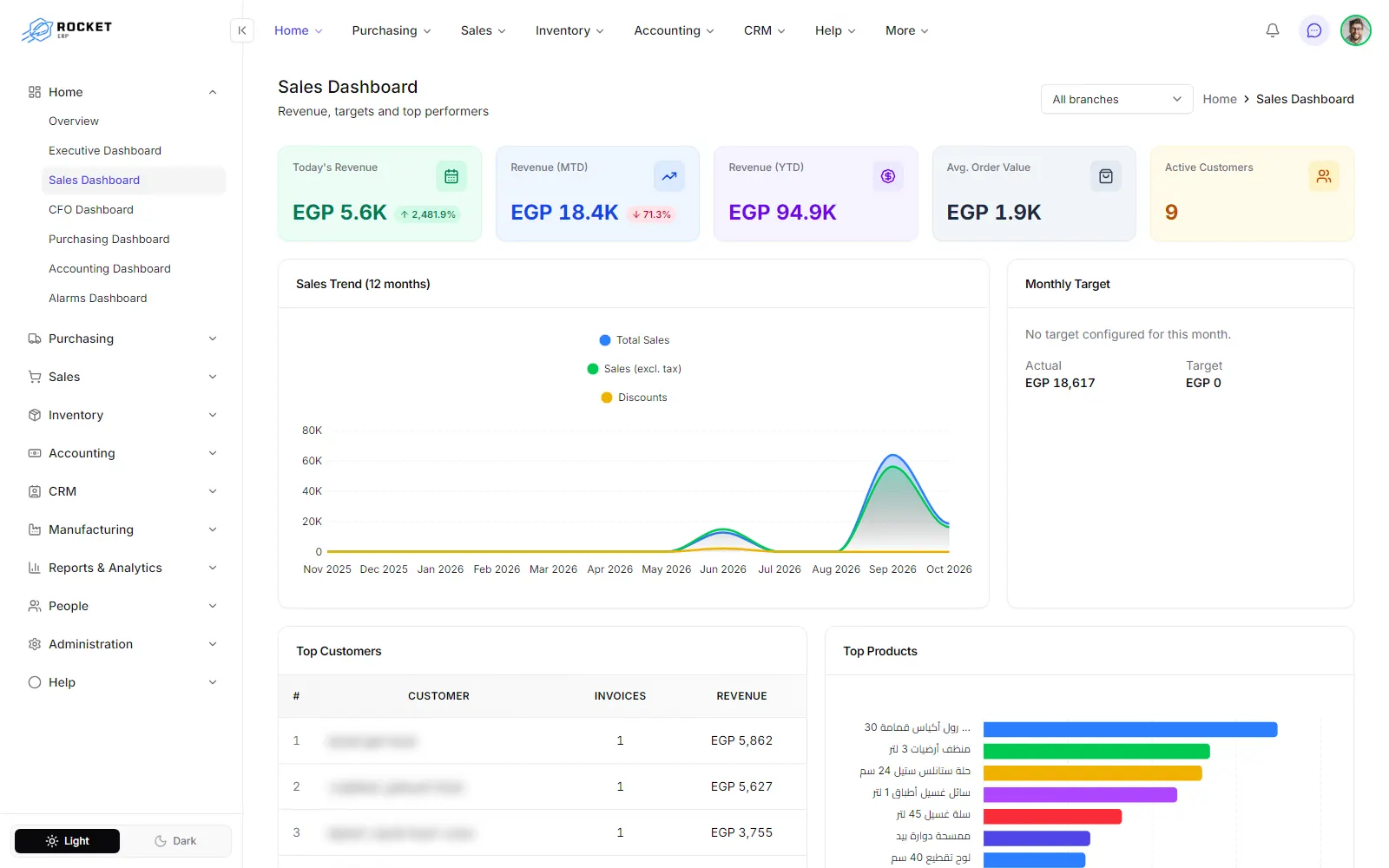
Task: Click the EGP 5,862 revenue cell
Action: coord(741,740)
